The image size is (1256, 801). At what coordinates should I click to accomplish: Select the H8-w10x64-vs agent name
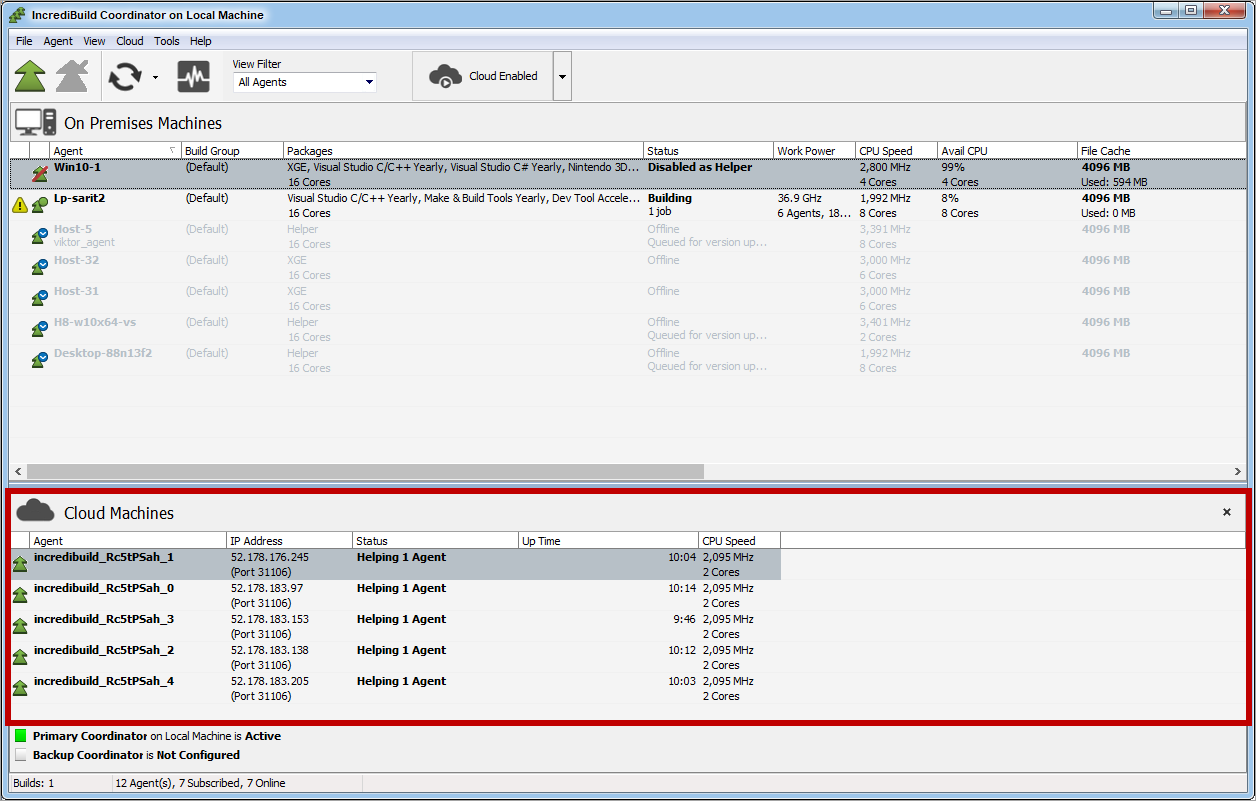click(x=94, y=322)
